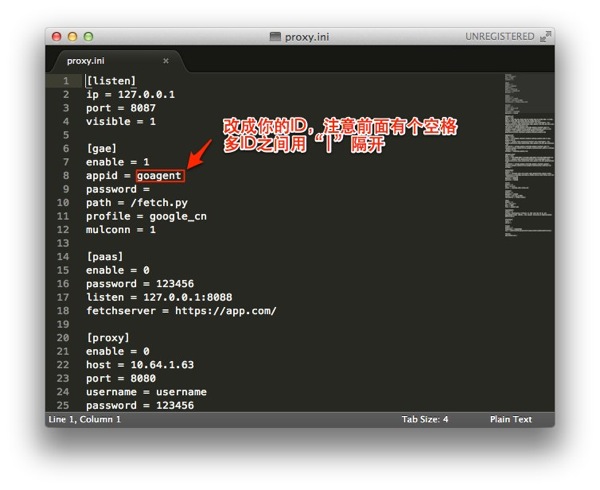Click the UNREGISTERED label in title bar
The image size is (600, 490).
coord(499,36)
